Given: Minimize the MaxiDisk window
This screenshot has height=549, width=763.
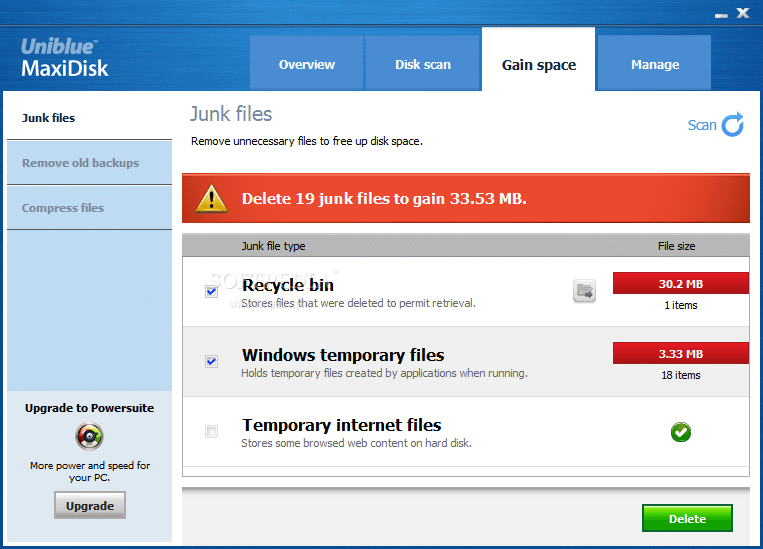Looking at the screenshot, I should (721, 15).
